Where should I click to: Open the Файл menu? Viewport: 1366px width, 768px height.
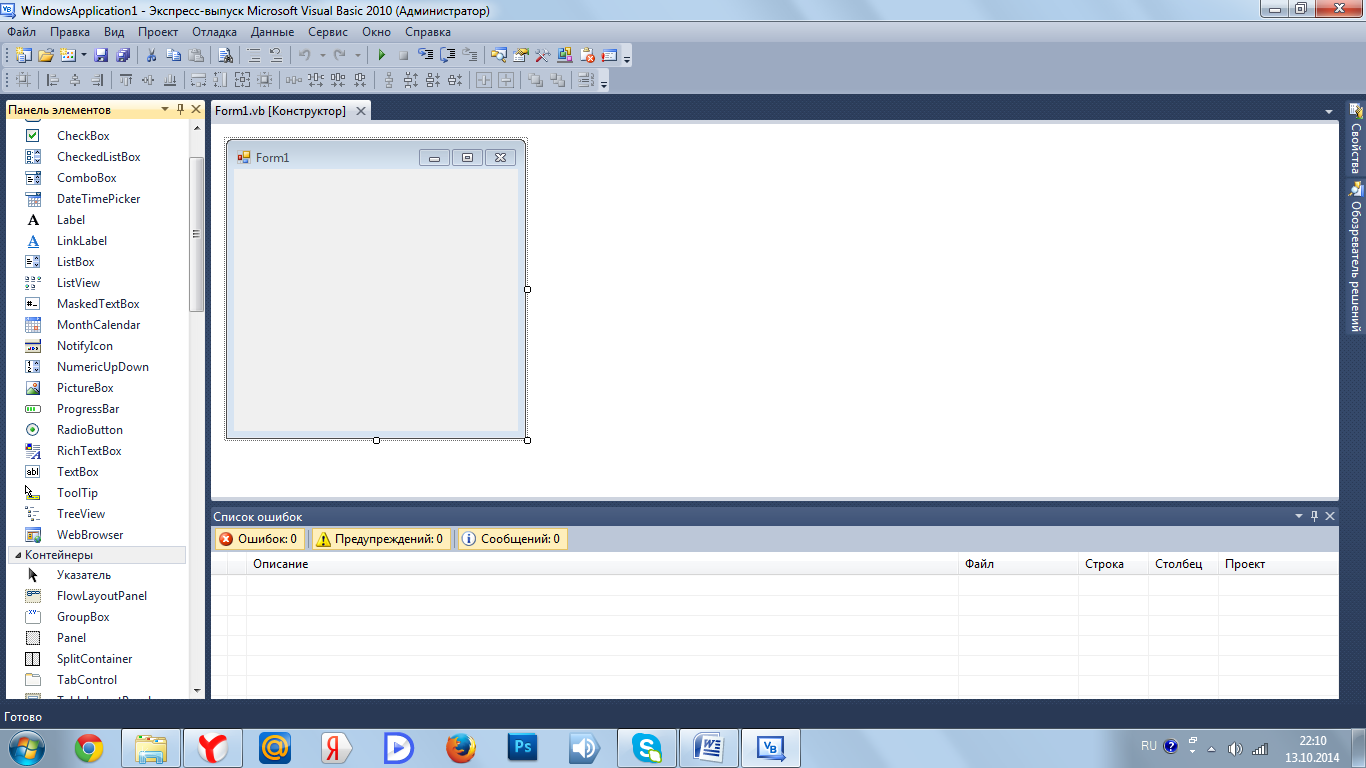pos(21,32)
